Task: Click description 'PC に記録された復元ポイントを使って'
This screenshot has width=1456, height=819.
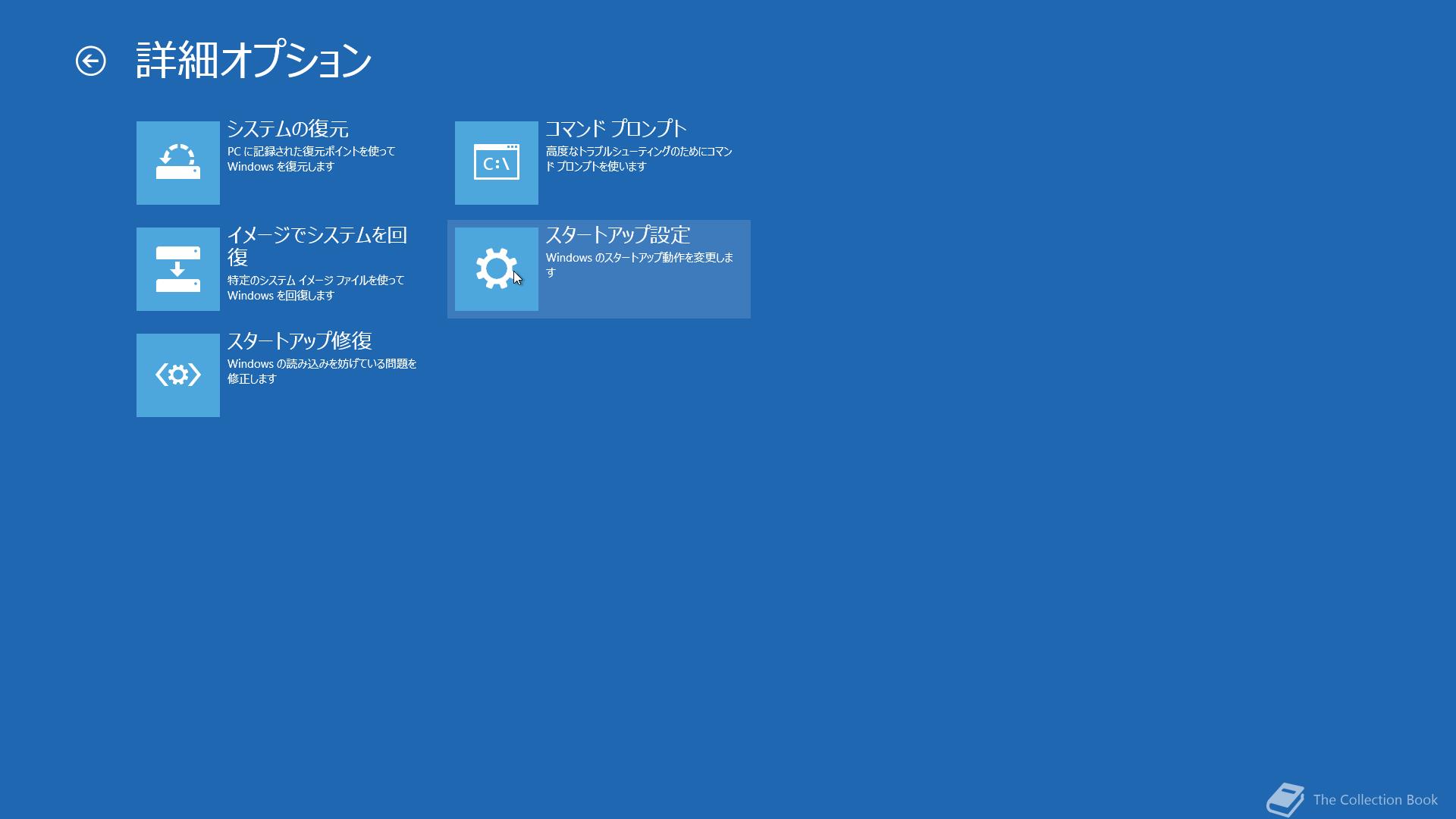Action: tap(312, 152)
